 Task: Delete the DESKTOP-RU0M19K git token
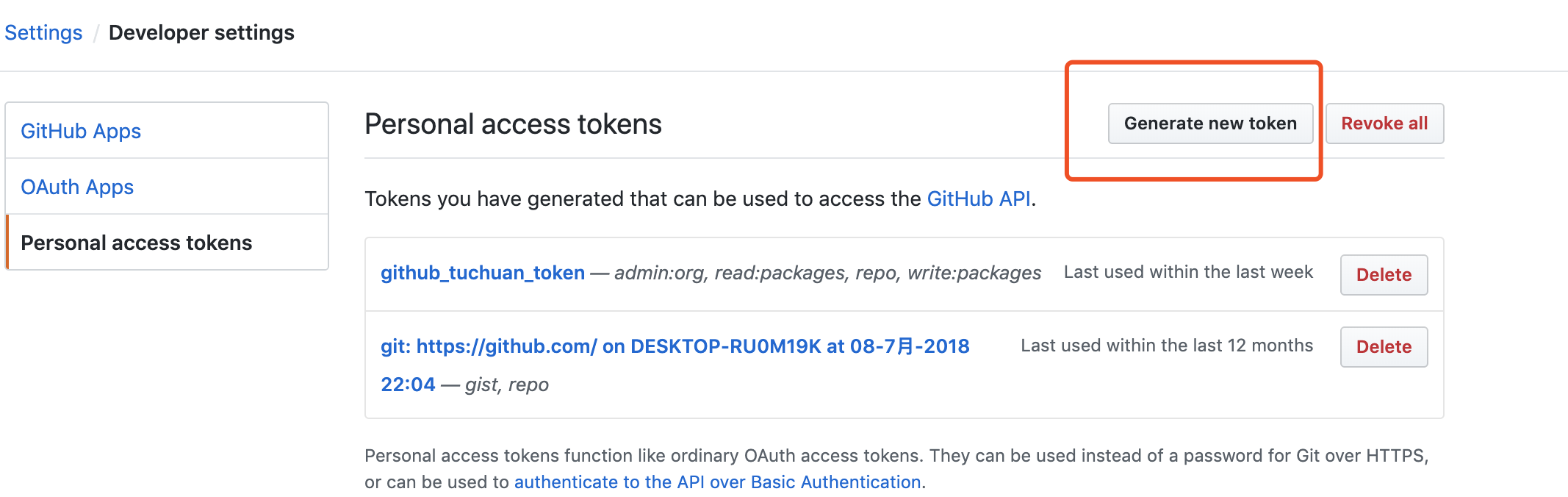pyautogui.click(x=1383, y=347)
